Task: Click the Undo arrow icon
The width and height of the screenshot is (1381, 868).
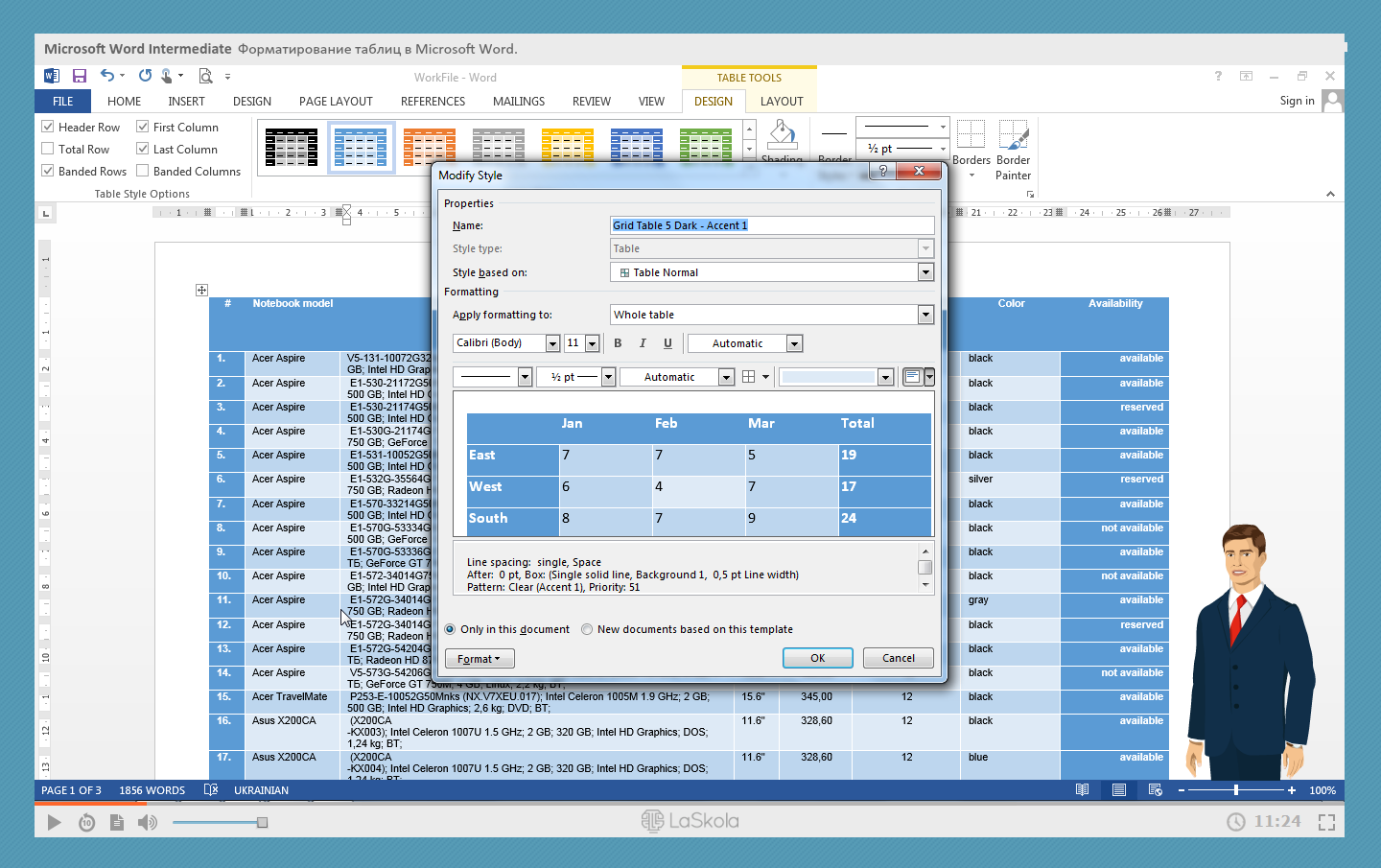Action: pos(107,76)
